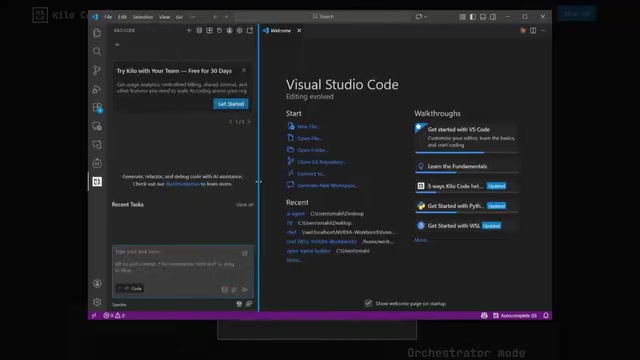Viewport: 640px width, 360px height.
Task: Click the notifications bell in status bar
Action: point(546,316)
